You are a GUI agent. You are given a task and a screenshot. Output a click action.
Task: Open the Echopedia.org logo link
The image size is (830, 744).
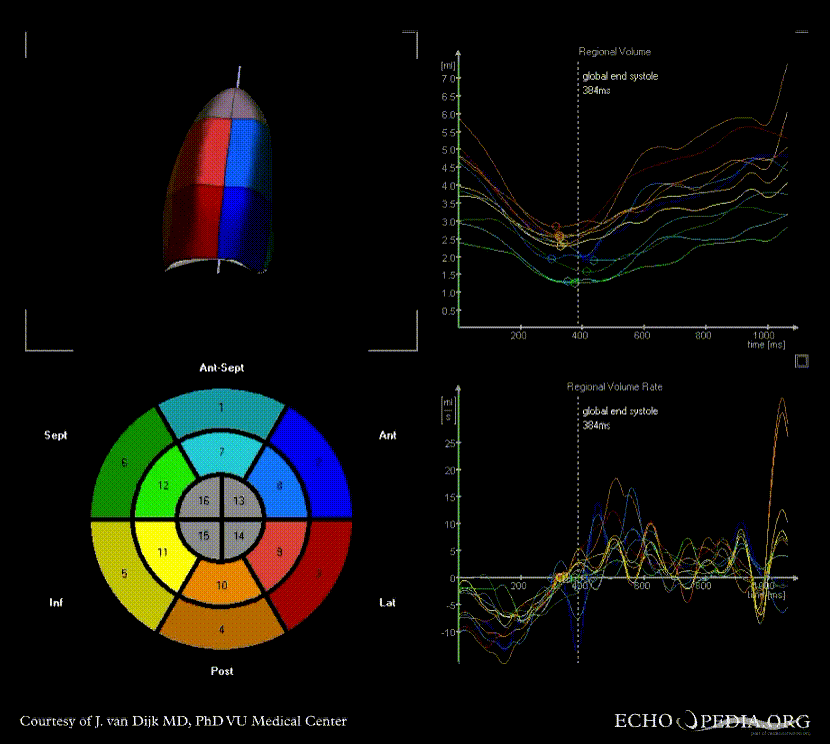click(713, 721)
